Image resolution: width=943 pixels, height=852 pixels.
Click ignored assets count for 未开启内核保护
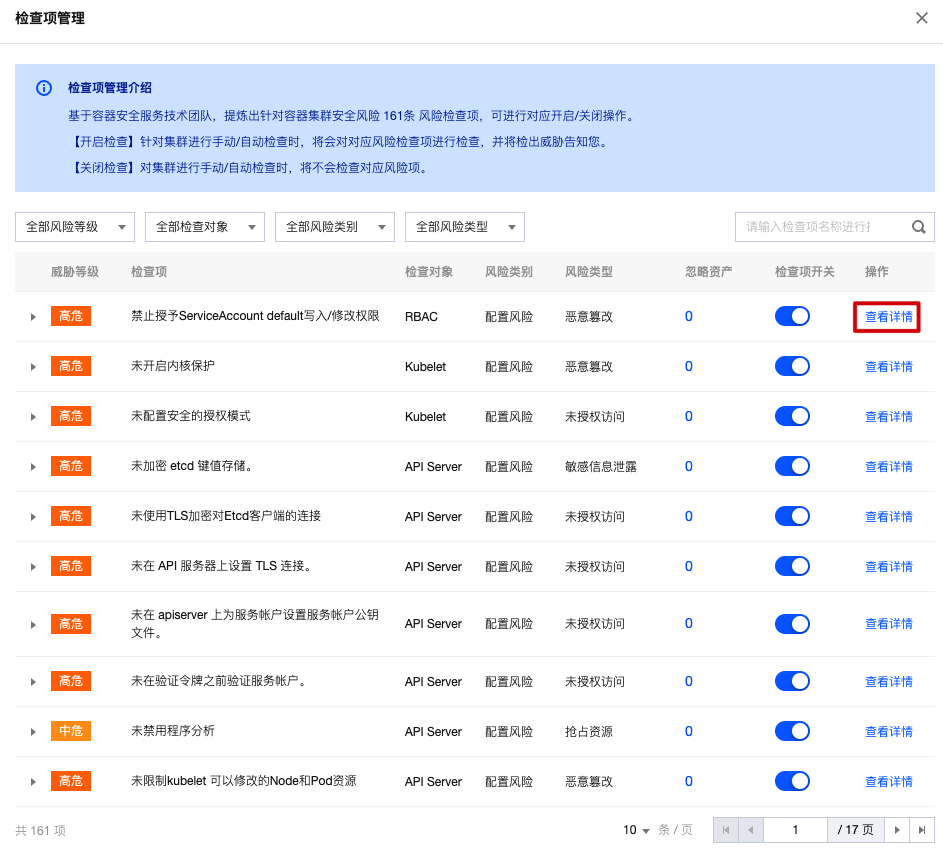(x=688, y=366)
